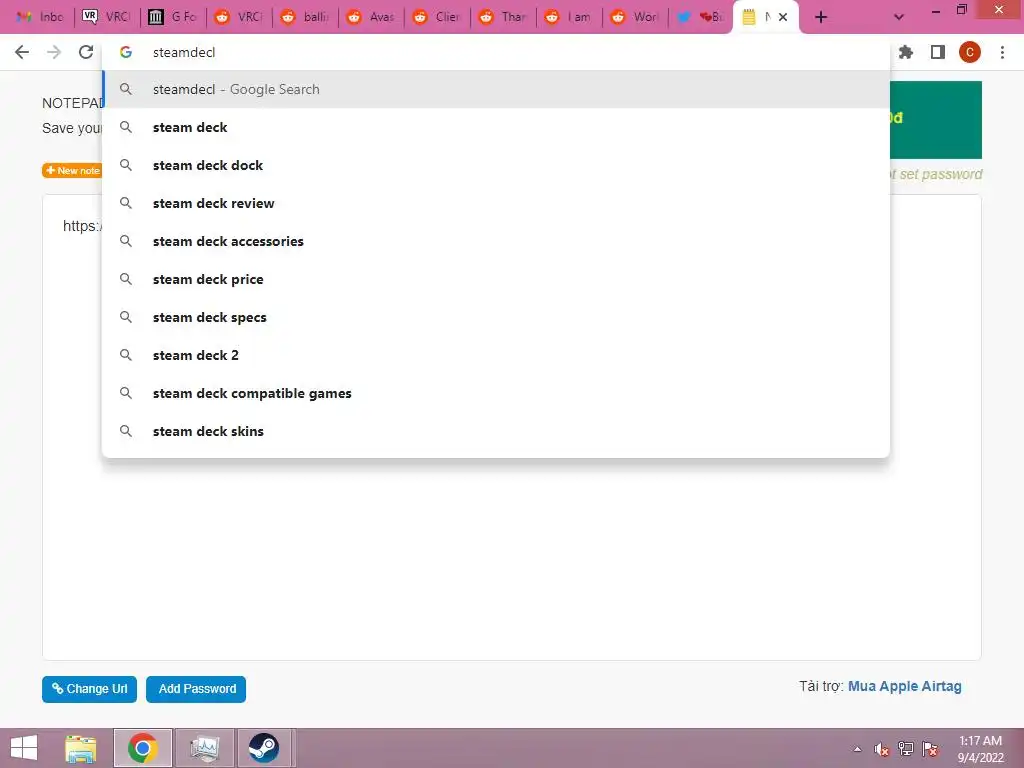Screen dimensions: 1024x768
Task: Click the Change Url button
Action: tap(89, 689)
